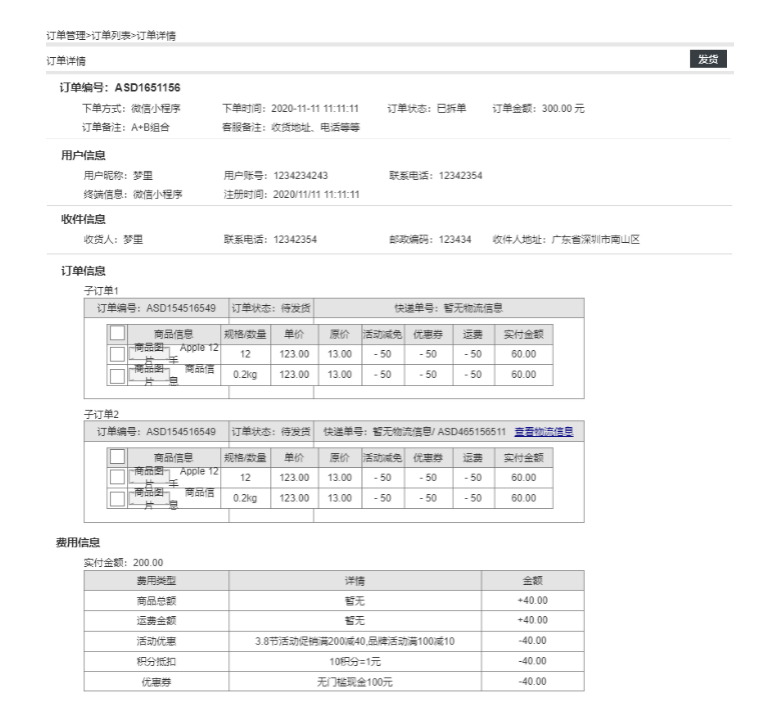The width and height of the screenshot is (782, 710).
Task: Click the 发货 (ship) button
Action: (x=707, y=59)
